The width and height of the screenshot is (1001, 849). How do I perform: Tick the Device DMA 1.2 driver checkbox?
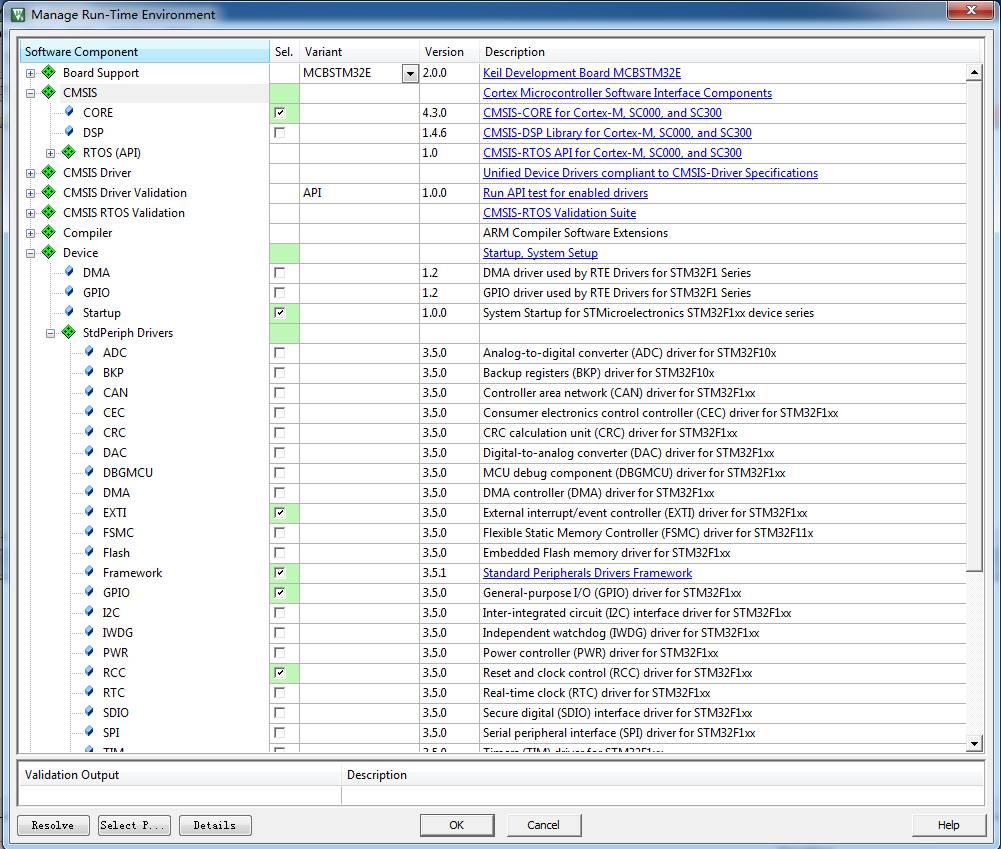point(280,273)
